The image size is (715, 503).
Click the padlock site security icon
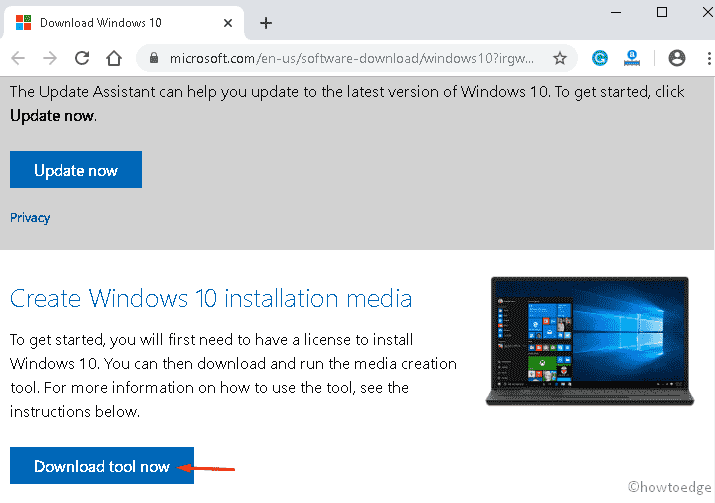[154, 58]
